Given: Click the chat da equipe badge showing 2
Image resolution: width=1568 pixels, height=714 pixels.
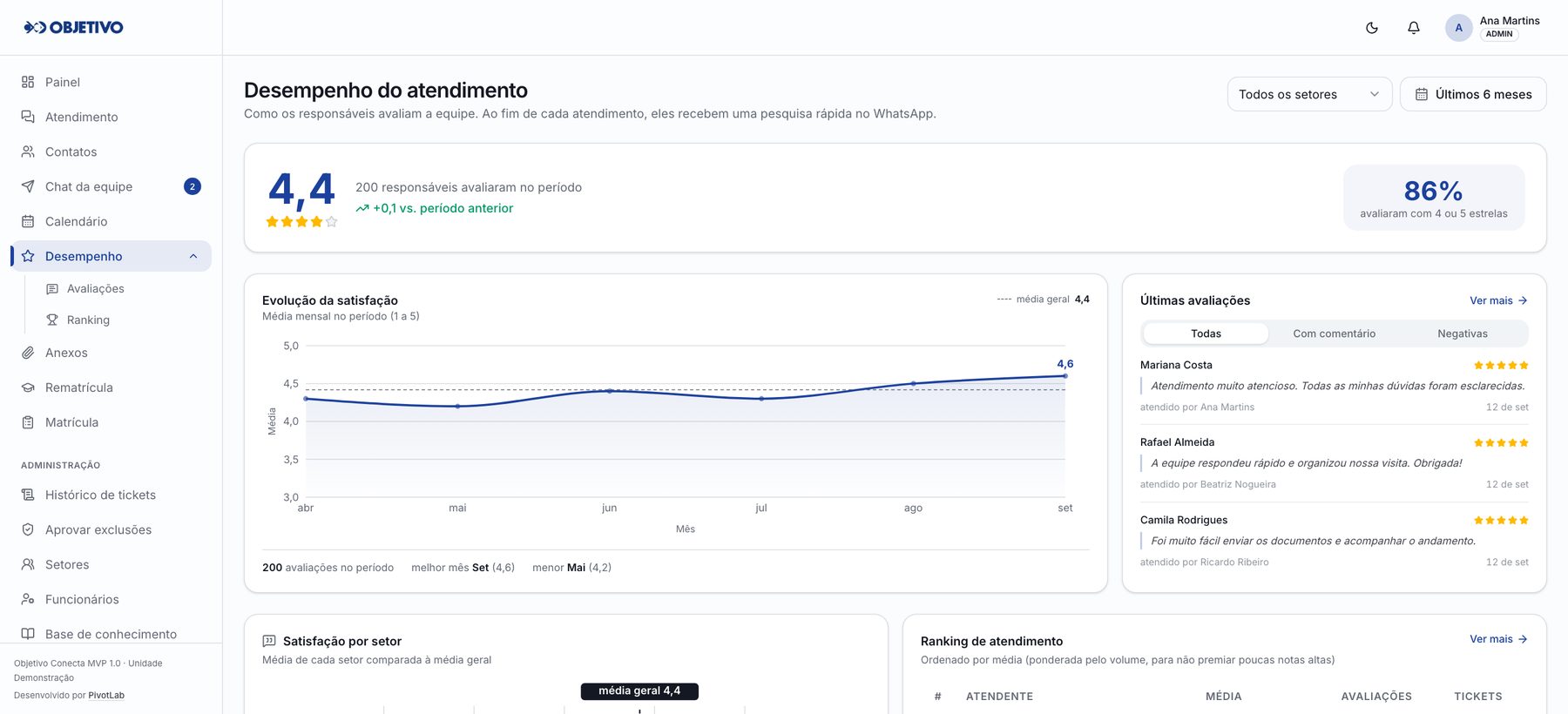Looking at the screenshot, I should [193, 186].
